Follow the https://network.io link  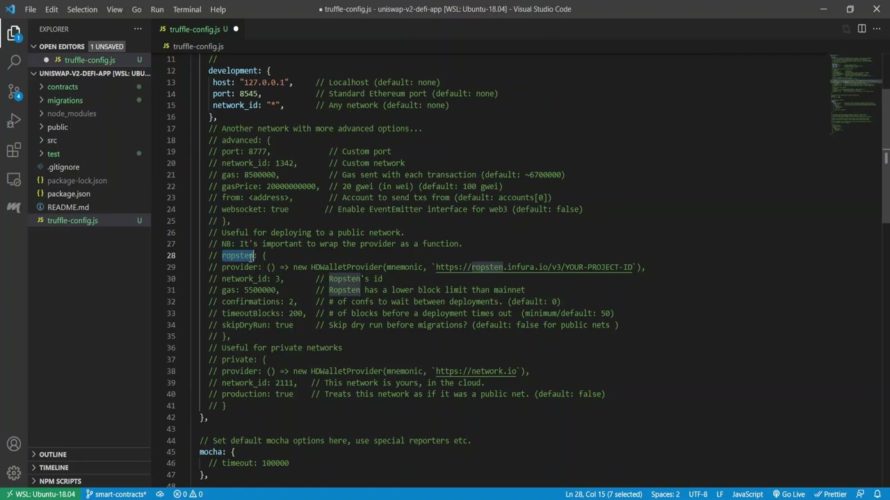click(476, 371)
